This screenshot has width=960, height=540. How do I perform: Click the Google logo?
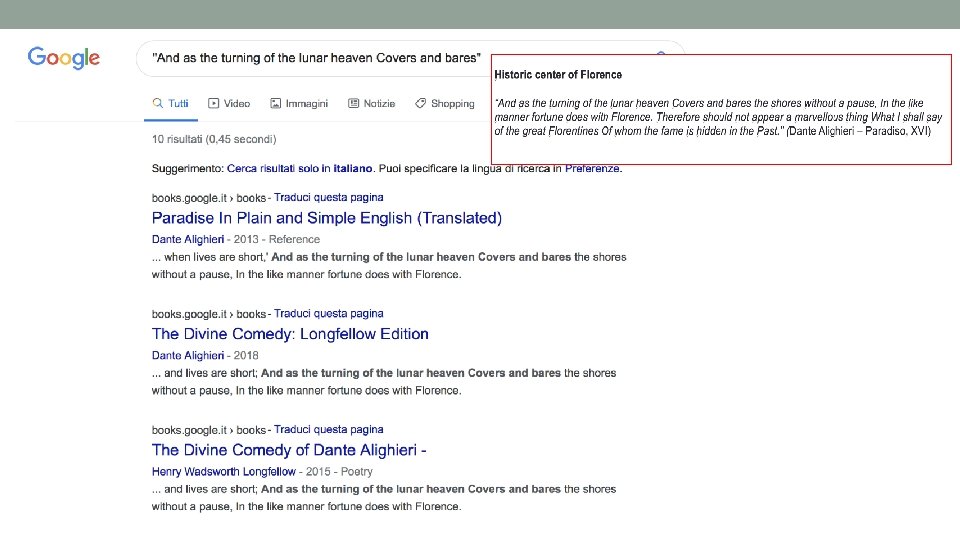(x=64, y=58)
